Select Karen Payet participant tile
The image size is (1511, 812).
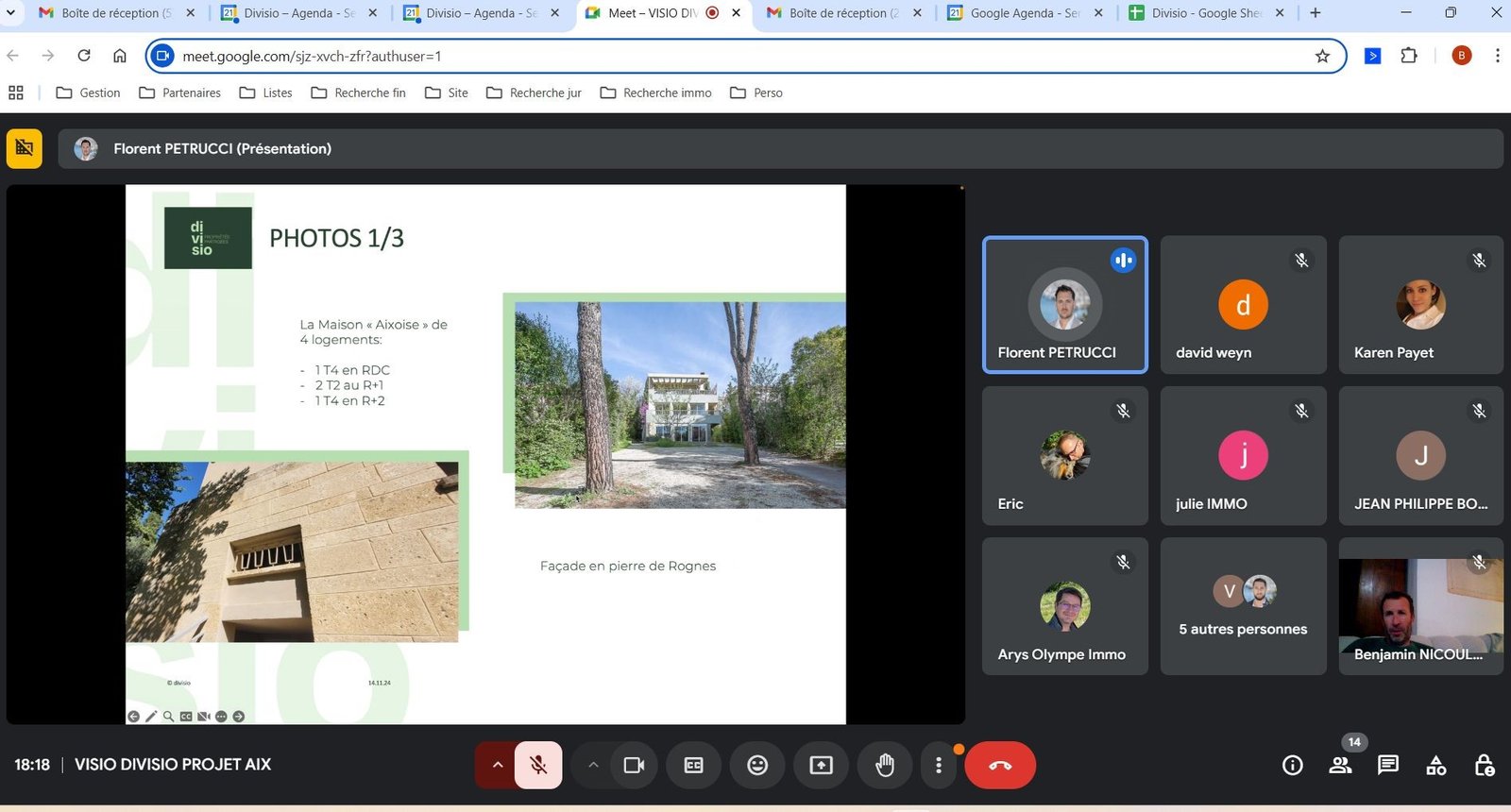click(x=1420, y=305)
